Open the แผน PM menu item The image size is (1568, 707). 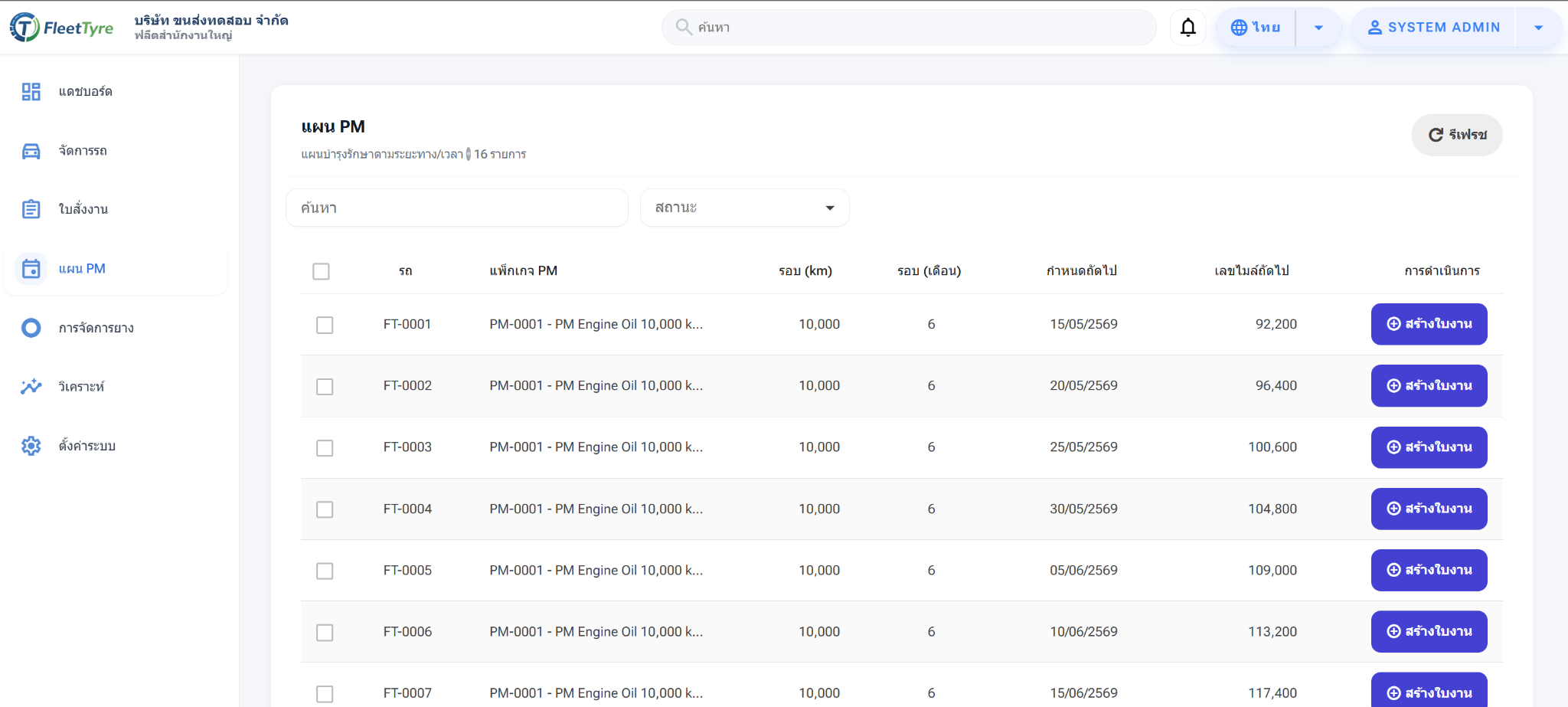[x=82, y=269]
